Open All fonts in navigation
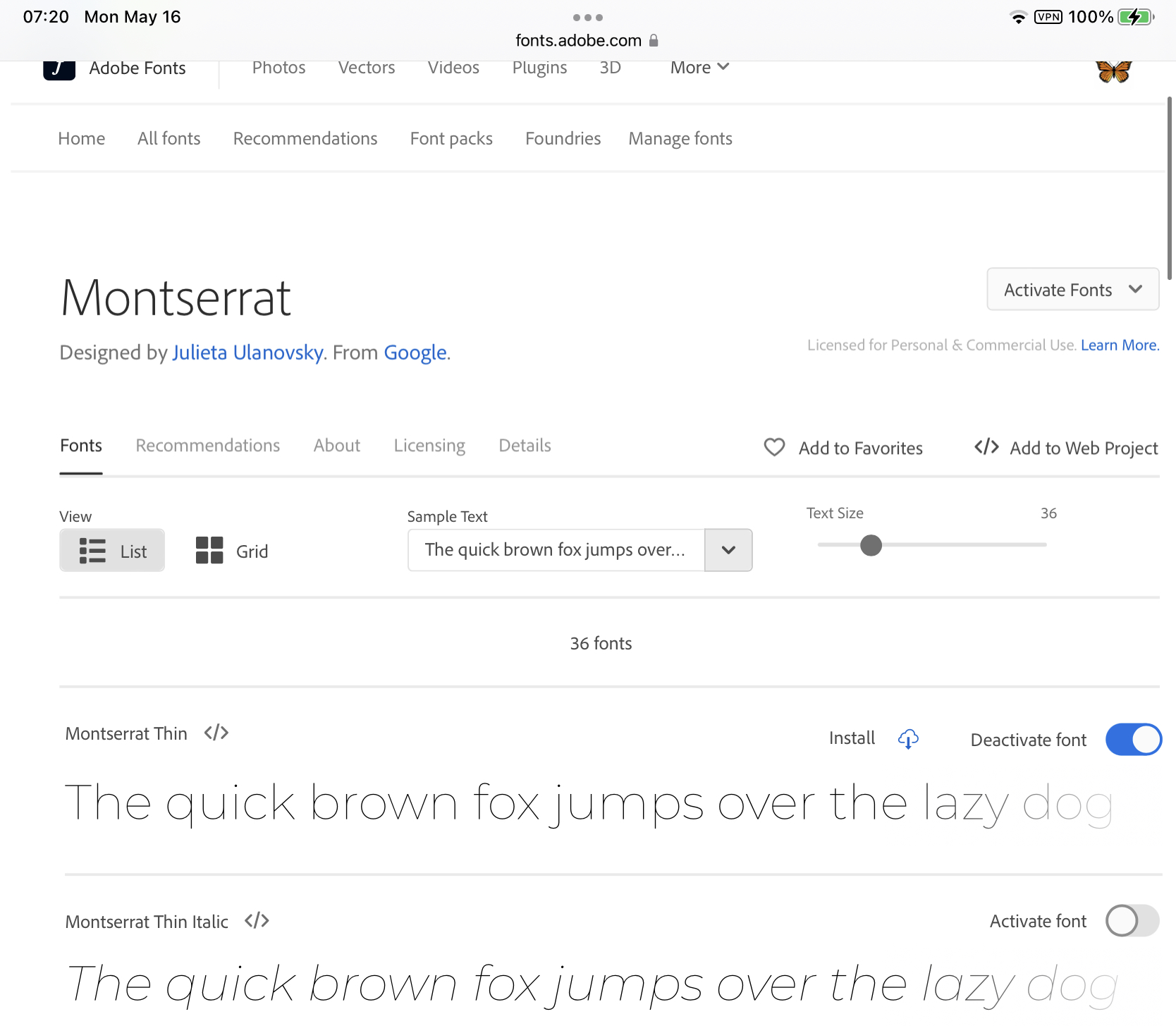 tap(169, 138)
